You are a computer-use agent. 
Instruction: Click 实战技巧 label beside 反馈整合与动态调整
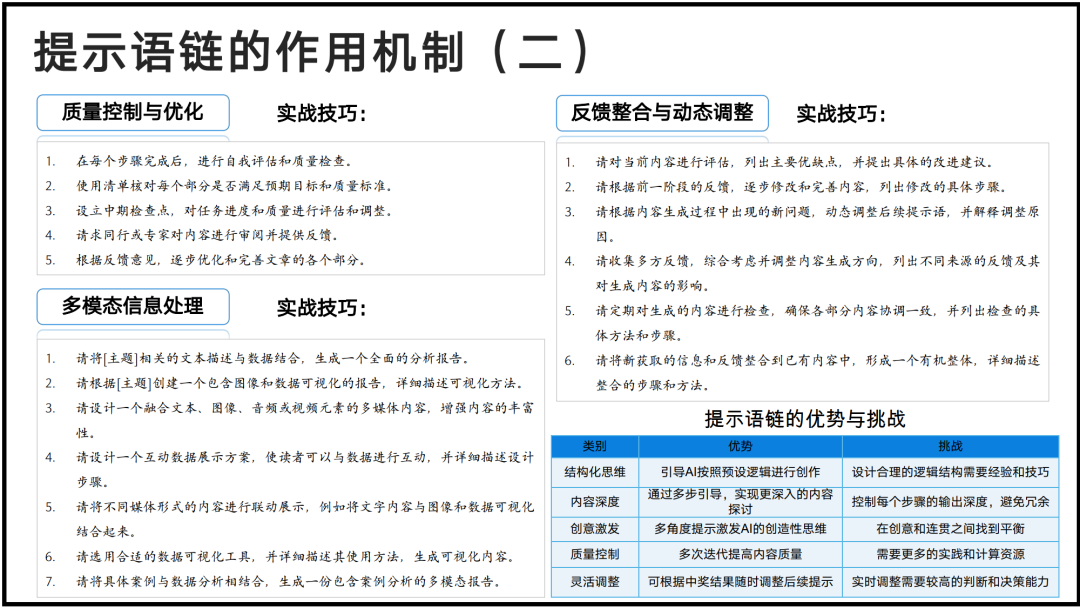[841, 114]
